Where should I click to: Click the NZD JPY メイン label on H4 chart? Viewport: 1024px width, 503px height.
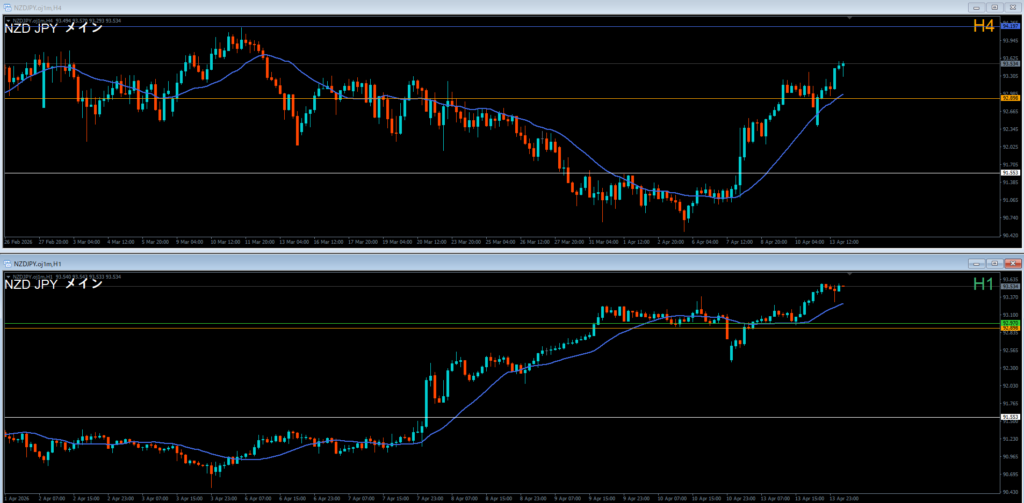[53, 28]
